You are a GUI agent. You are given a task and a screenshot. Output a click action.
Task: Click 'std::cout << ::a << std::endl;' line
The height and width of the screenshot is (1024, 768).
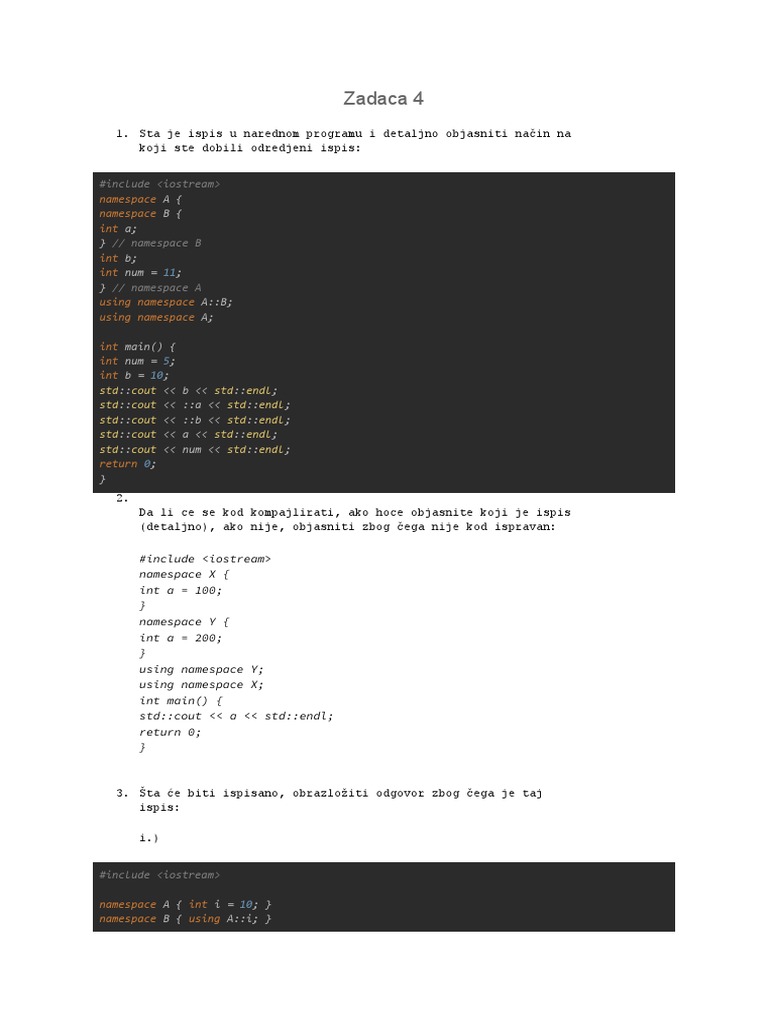pyautogui.click(x=195, y=405)
